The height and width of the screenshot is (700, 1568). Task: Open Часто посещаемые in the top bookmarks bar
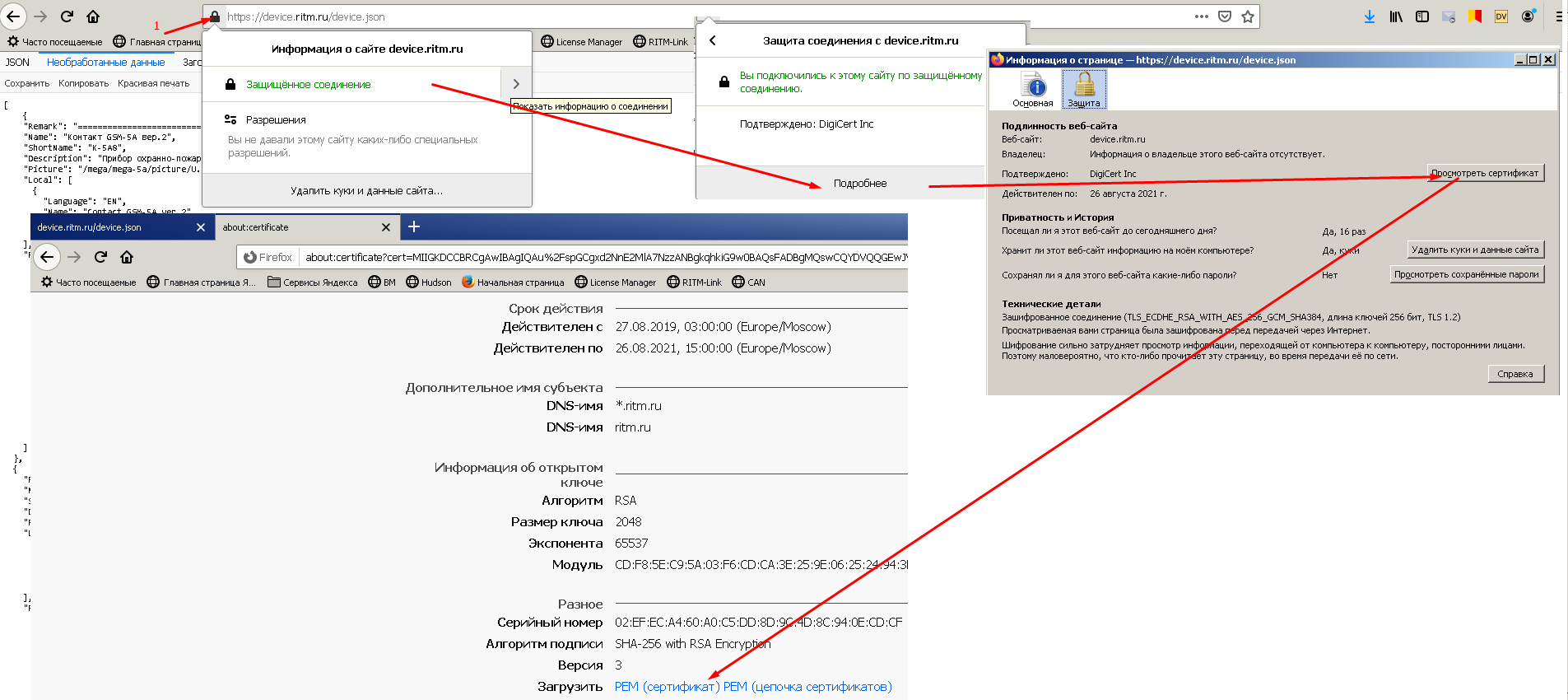(x=54, y=41)
